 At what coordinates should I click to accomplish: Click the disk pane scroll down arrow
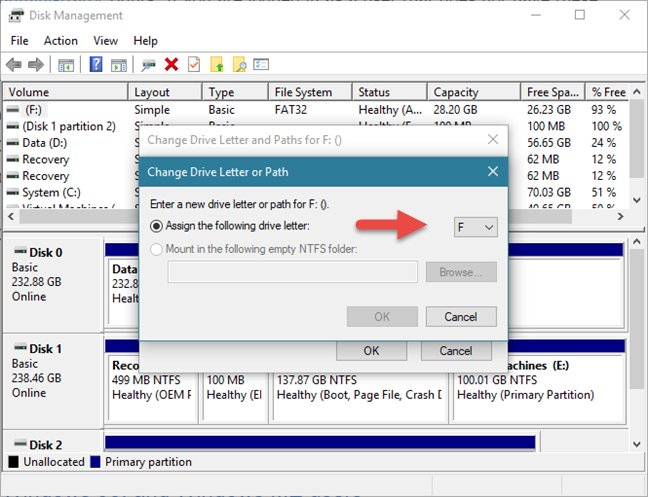click(637, 445)
